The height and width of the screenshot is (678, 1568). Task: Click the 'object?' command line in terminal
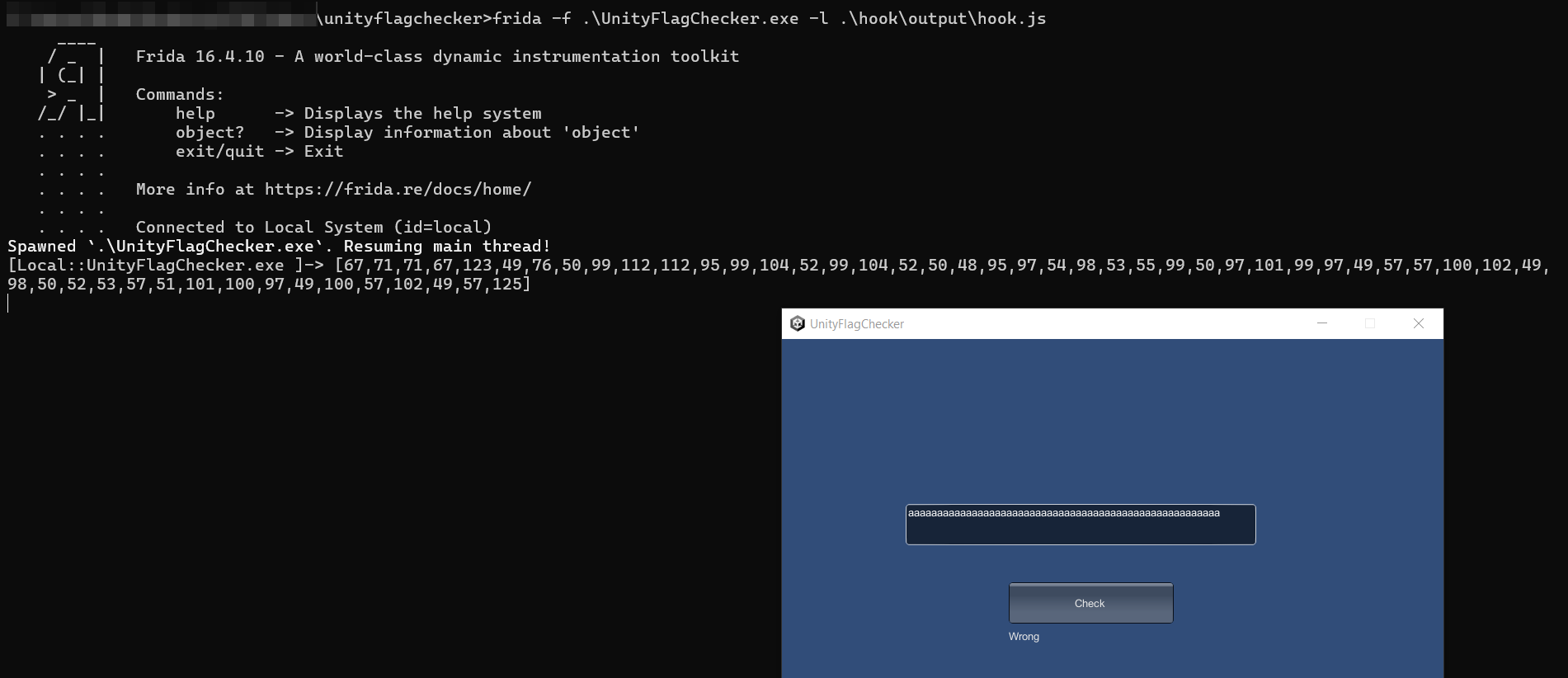tap(407, 132)
